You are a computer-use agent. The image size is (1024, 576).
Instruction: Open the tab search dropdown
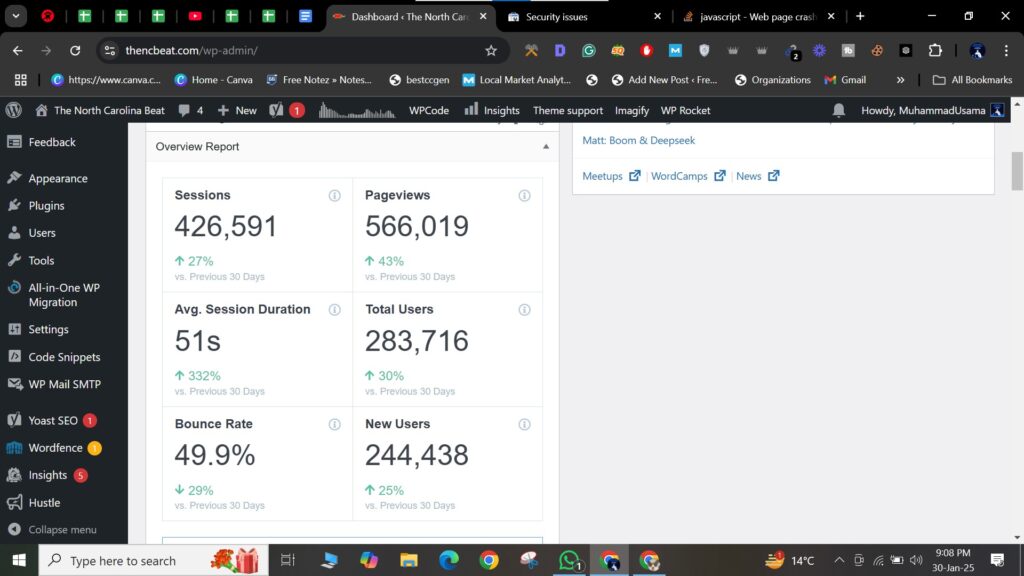point(17,16)
